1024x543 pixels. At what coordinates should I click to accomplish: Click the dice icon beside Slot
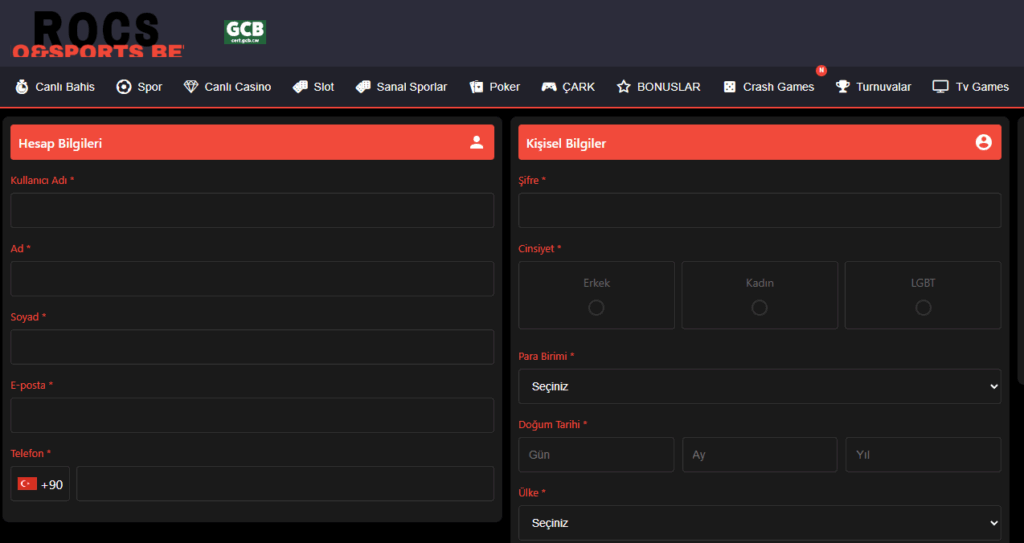pyautogui.click(x=300, y=86)
